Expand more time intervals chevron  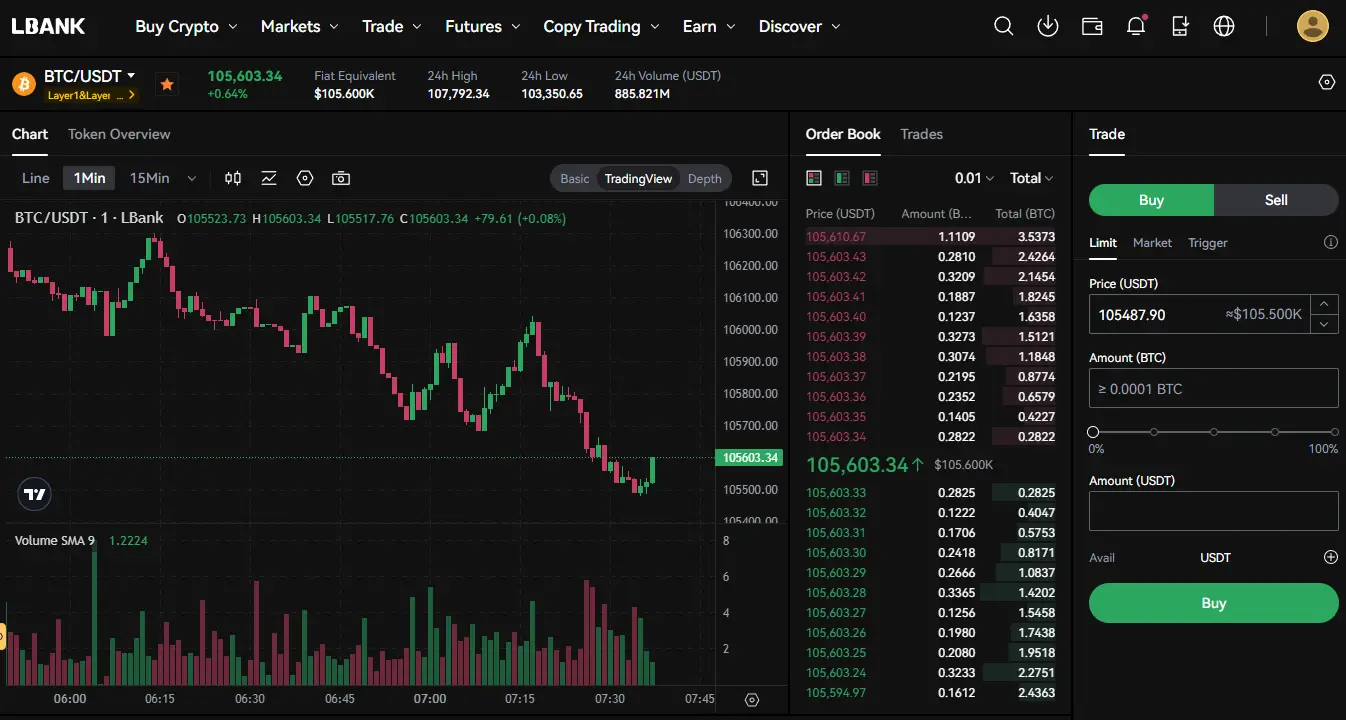tap(191, 178)
